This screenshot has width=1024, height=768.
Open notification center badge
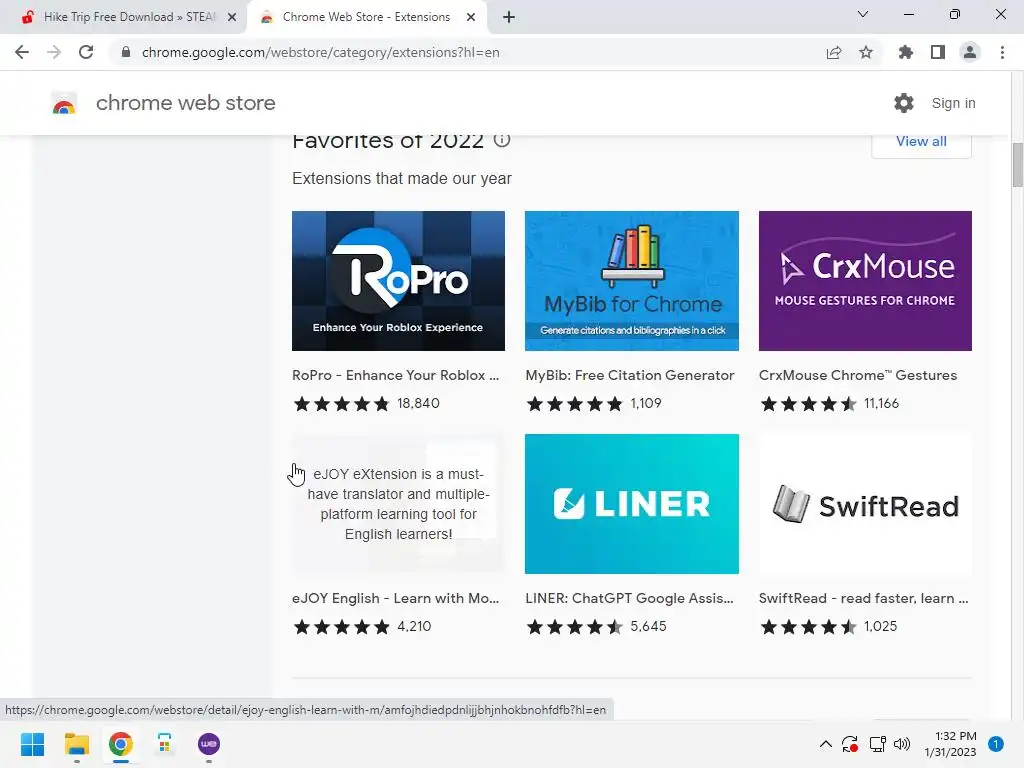(x=996, y=744)
